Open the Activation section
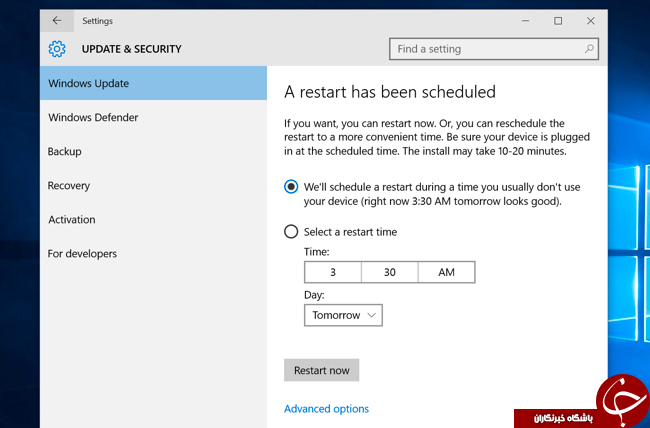This screenshot has height=428, width=650. [x=153, y=219]
